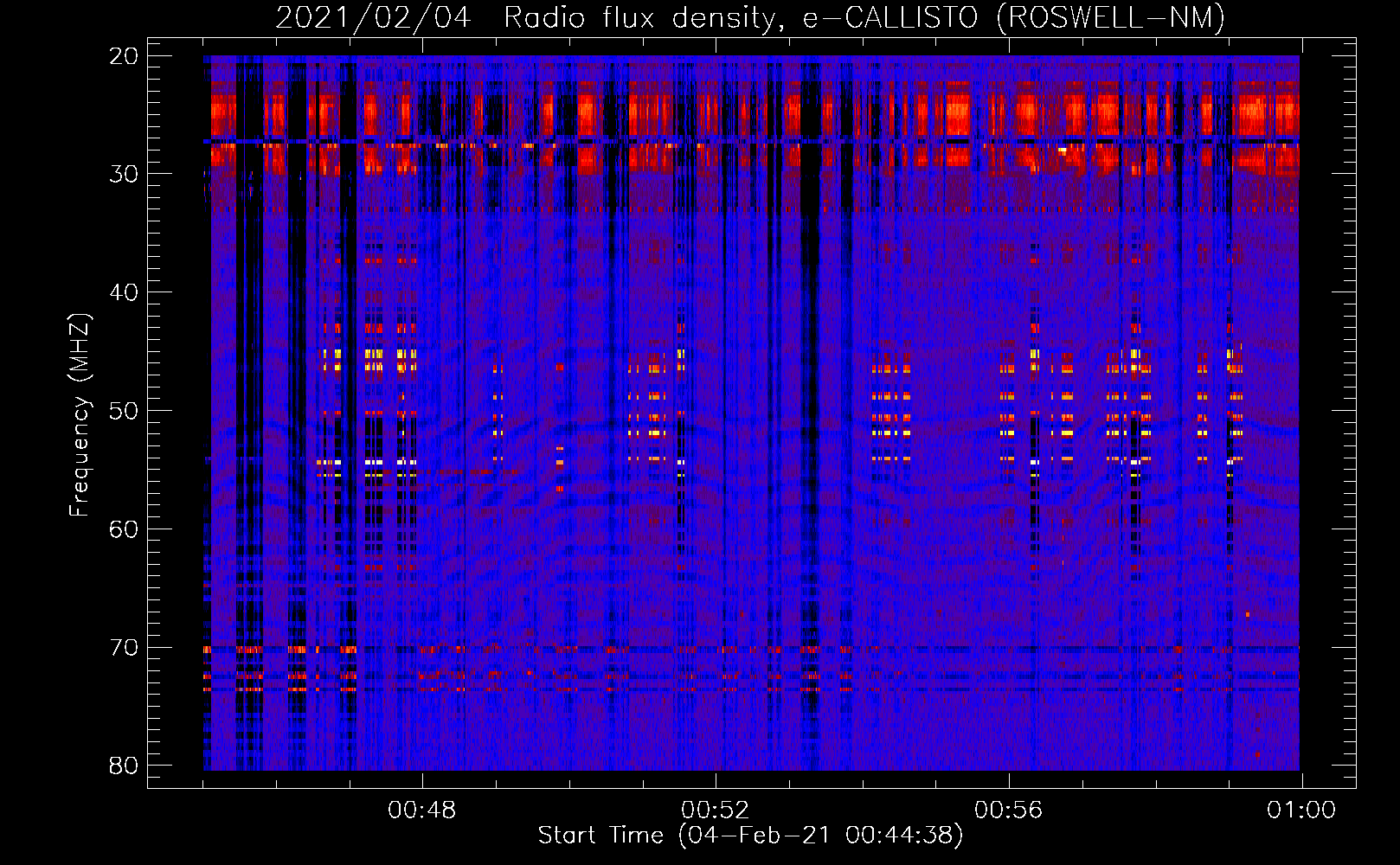
Task: Click the 'Frequency (MHZ)' axis label
Action: (x=80, y=415)
